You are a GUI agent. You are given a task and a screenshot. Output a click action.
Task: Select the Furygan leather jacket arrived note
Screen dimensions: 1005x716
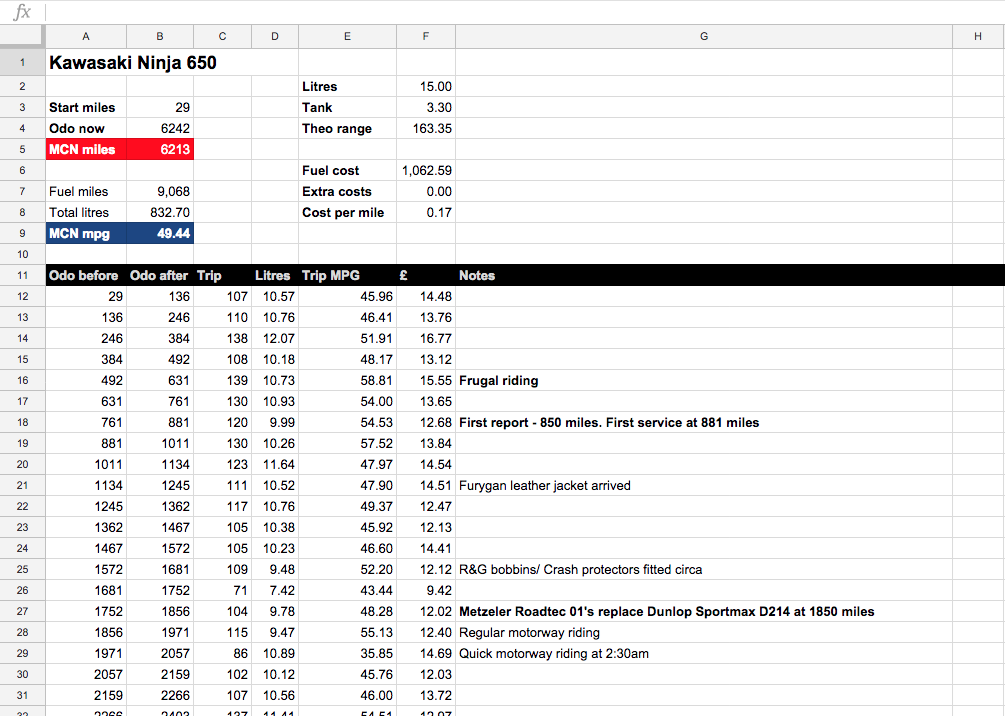coord(704,486)
